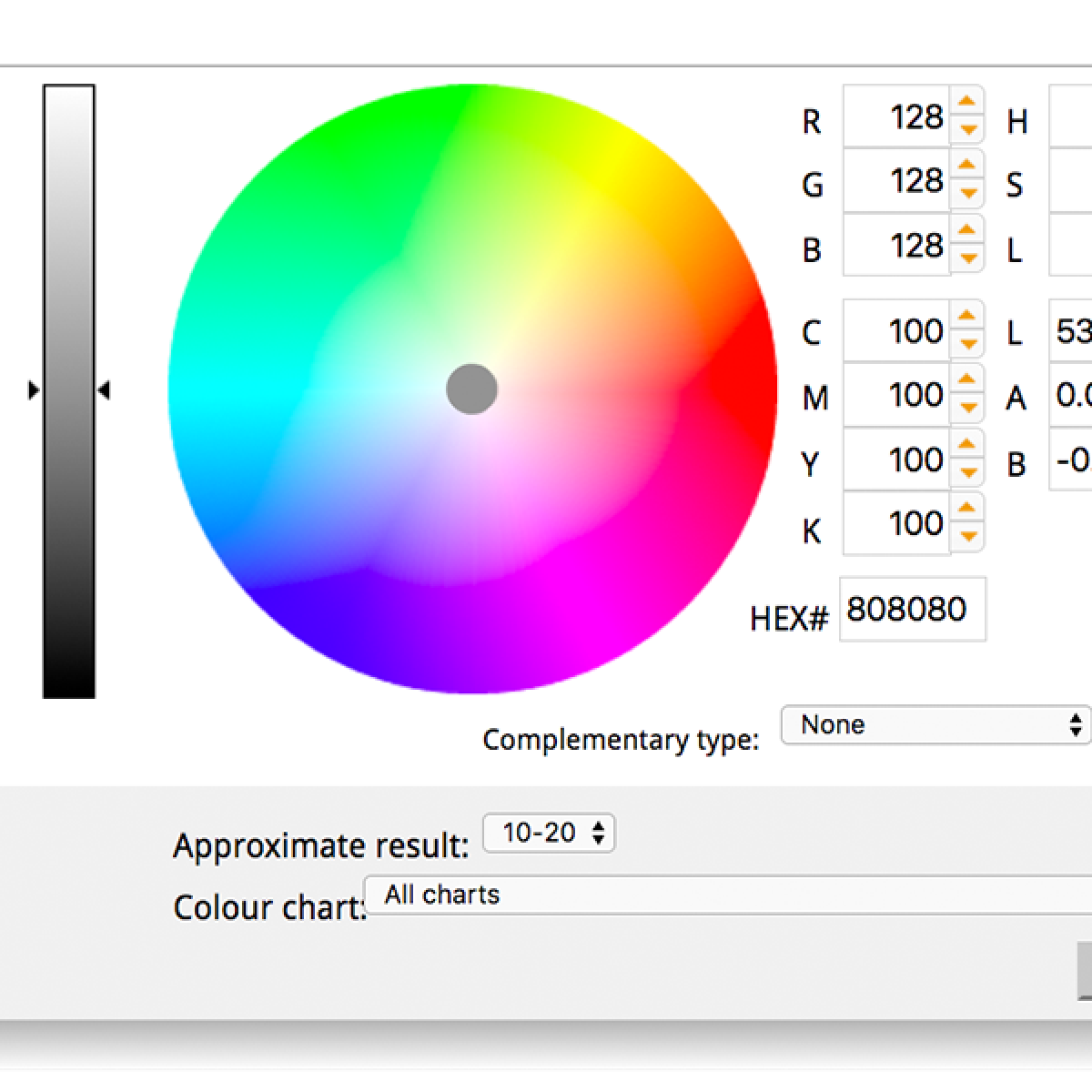Open the Approximate result 10-20 dropdown

tap(549, 833)
